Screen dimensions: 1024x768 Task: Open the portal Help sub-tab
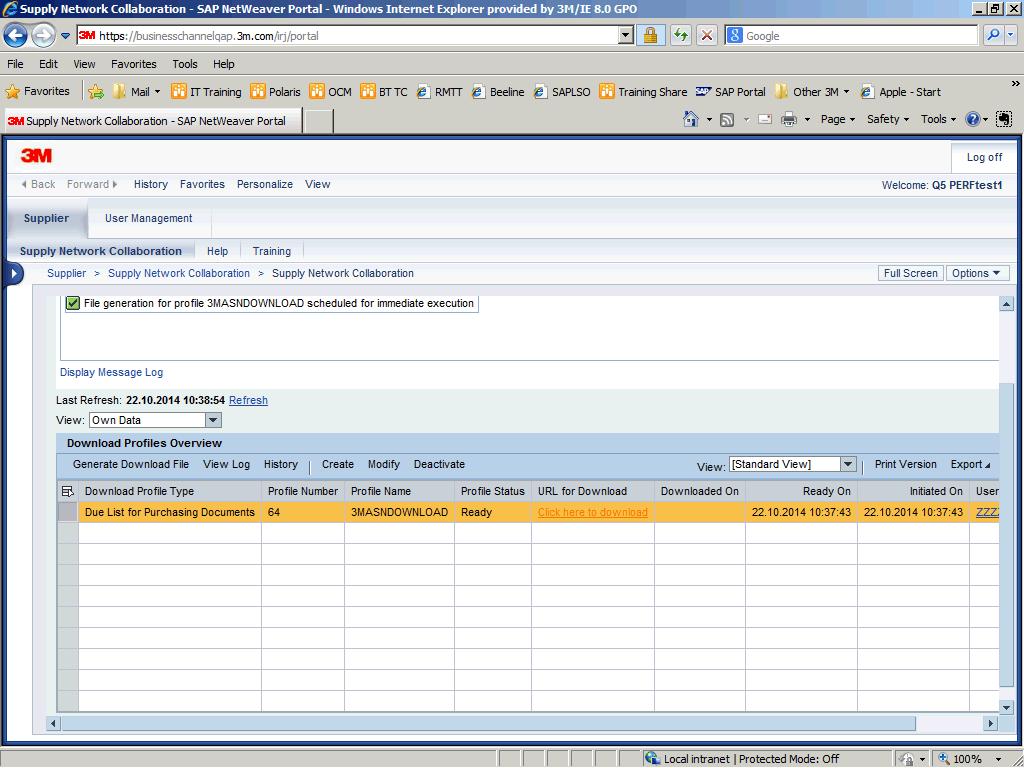[217, 251]
